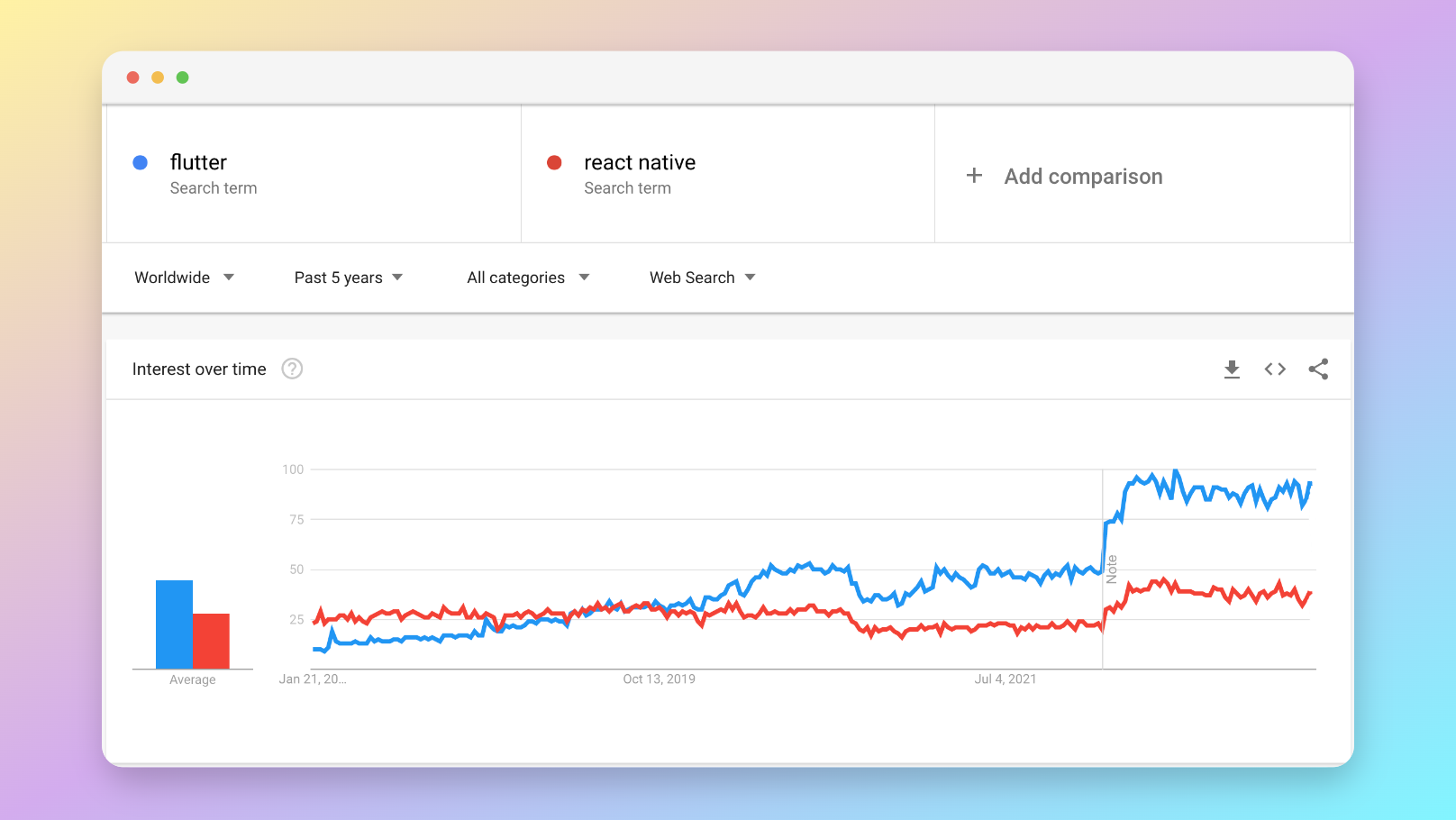The height and width of the screenshot is (820, 1456).
Task: Add a new comparison term
Action: point(1083,176)
